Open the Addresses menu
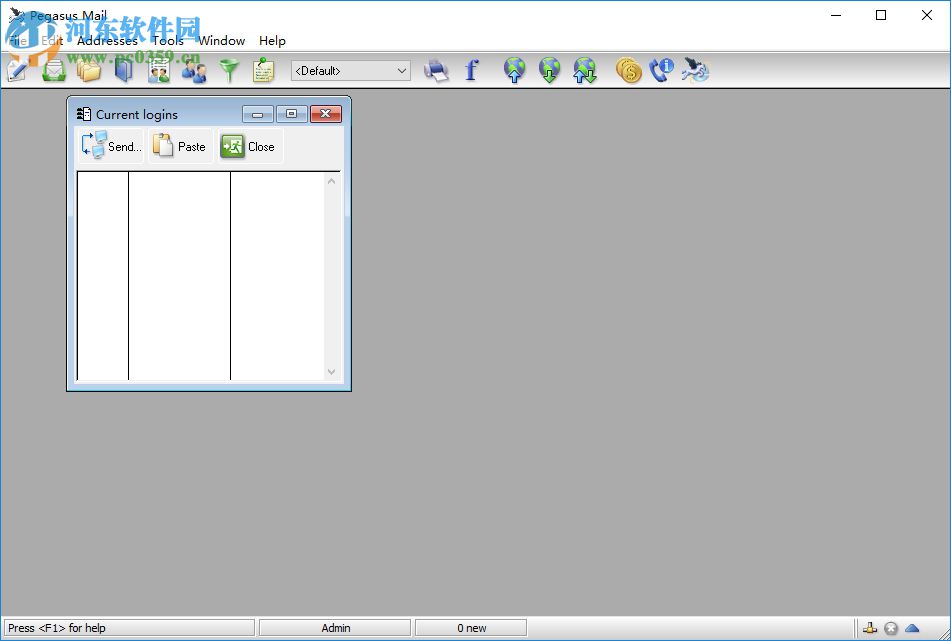The width and height of the screenshot is (951, 641). pos(107,41)
